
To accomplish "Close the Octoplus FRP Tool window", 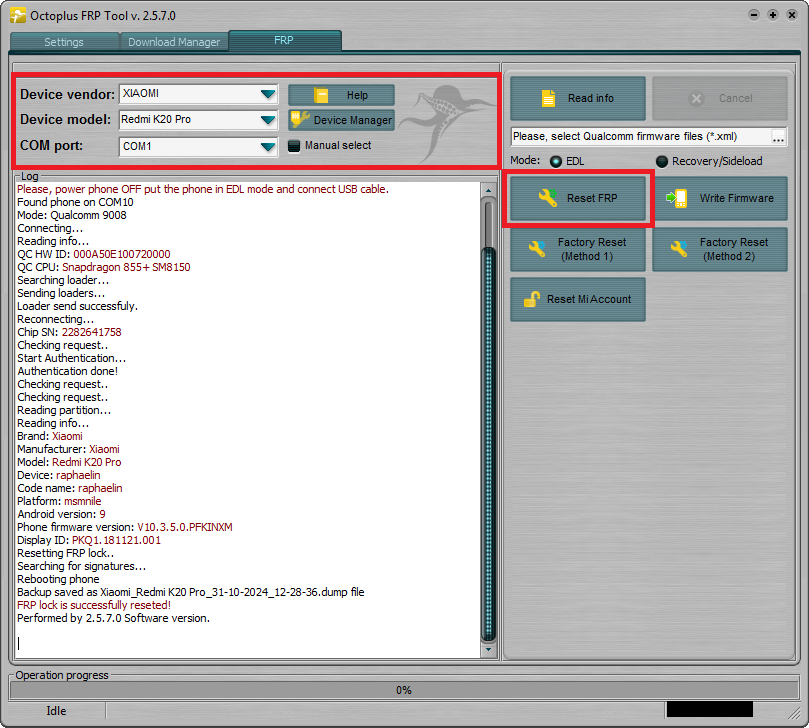I will click(x=791, y=15).
